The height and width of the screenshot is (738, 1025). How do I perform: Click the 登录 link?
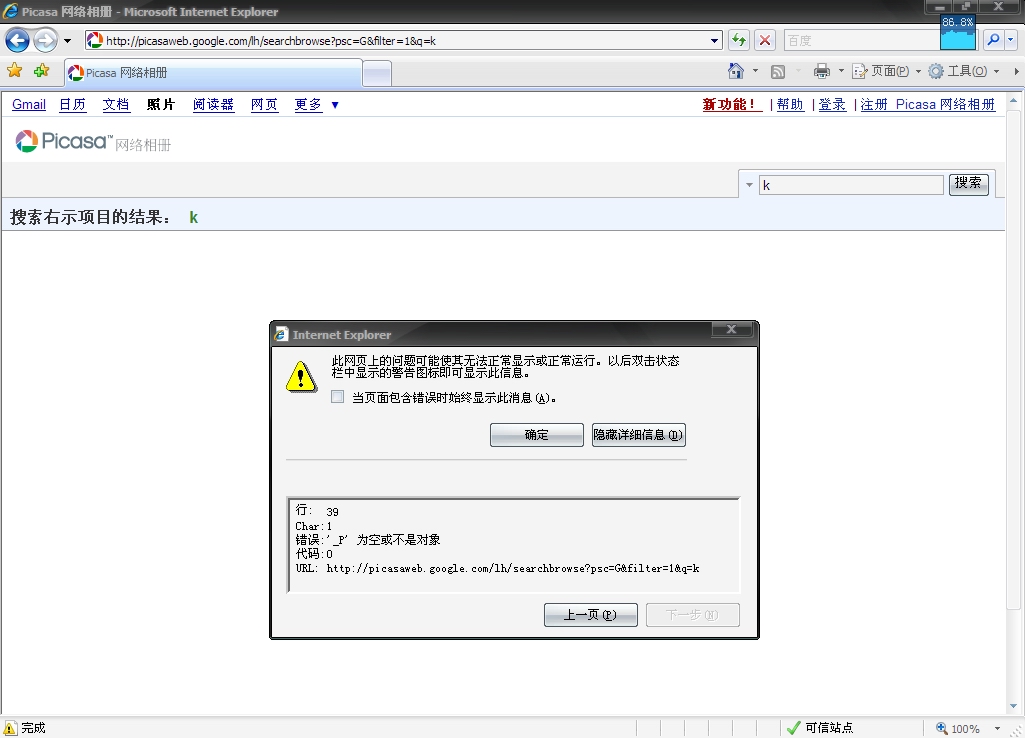coord(832,105)
